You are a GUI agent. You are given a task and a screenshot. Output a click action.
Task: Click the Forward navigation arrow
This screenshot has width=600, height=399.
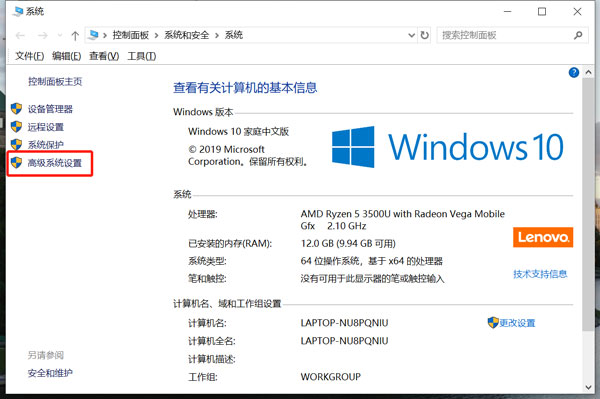point(42,36)
